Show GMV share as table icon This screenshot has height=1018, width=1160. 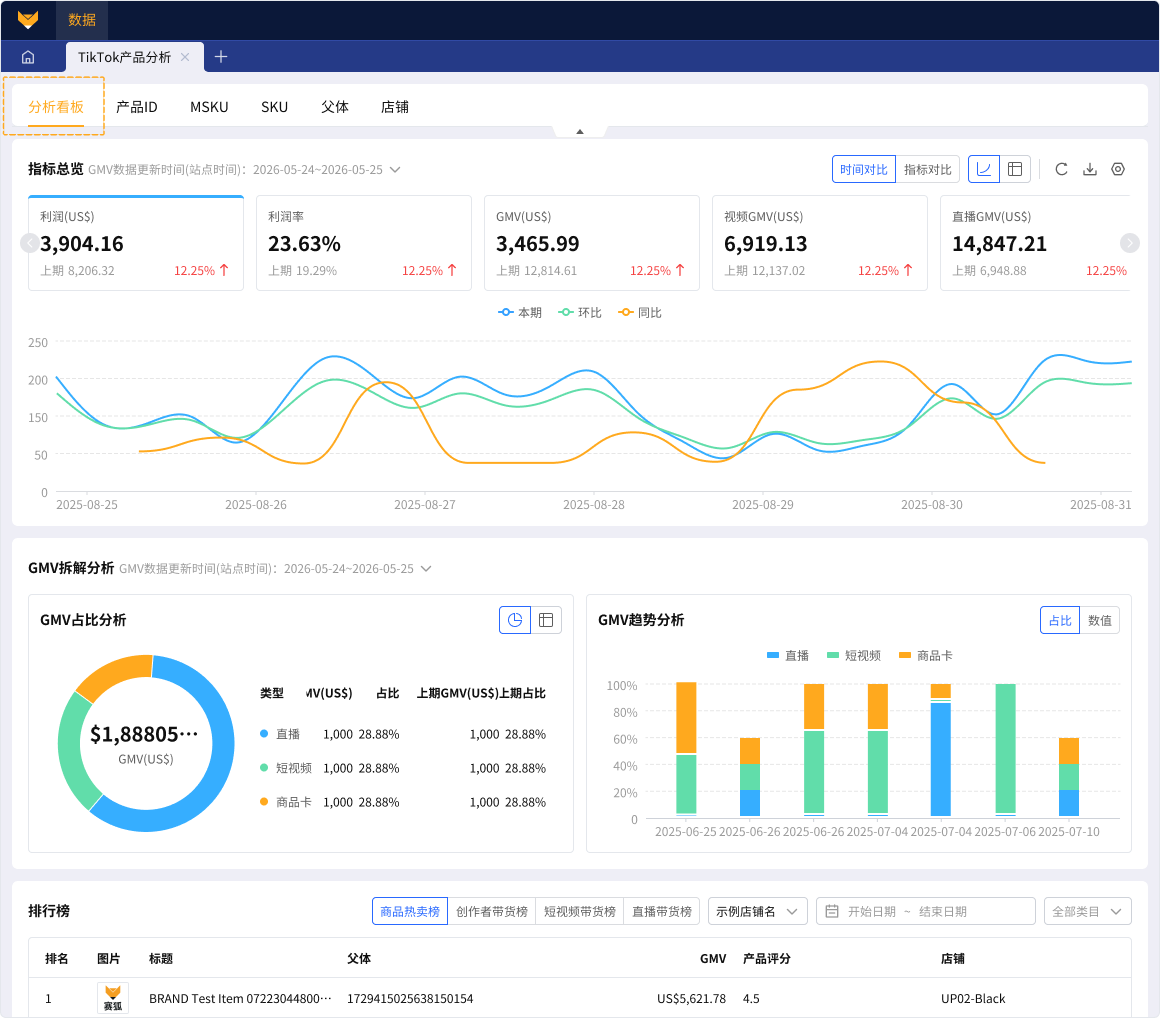546,620
